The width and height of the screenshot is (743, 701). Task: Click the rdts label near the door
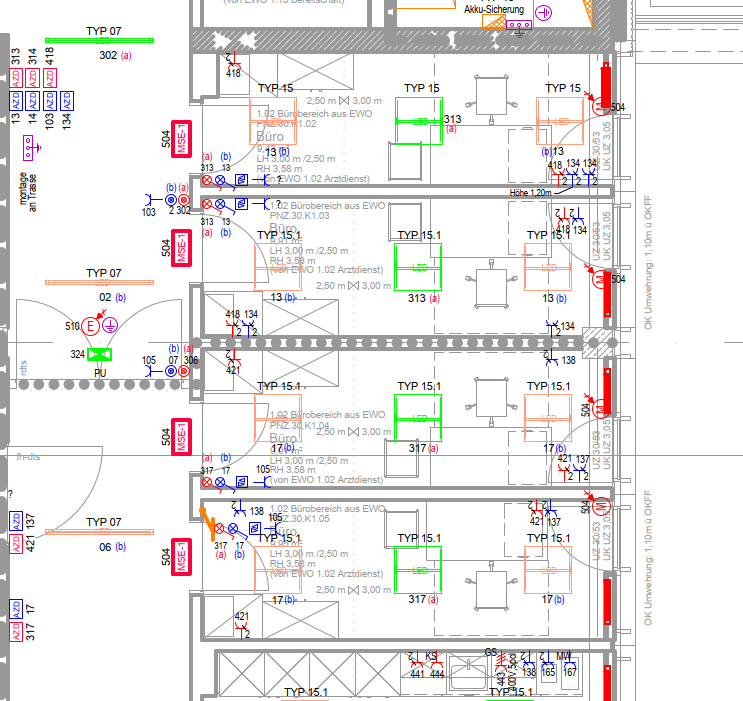tap(24, 368)
